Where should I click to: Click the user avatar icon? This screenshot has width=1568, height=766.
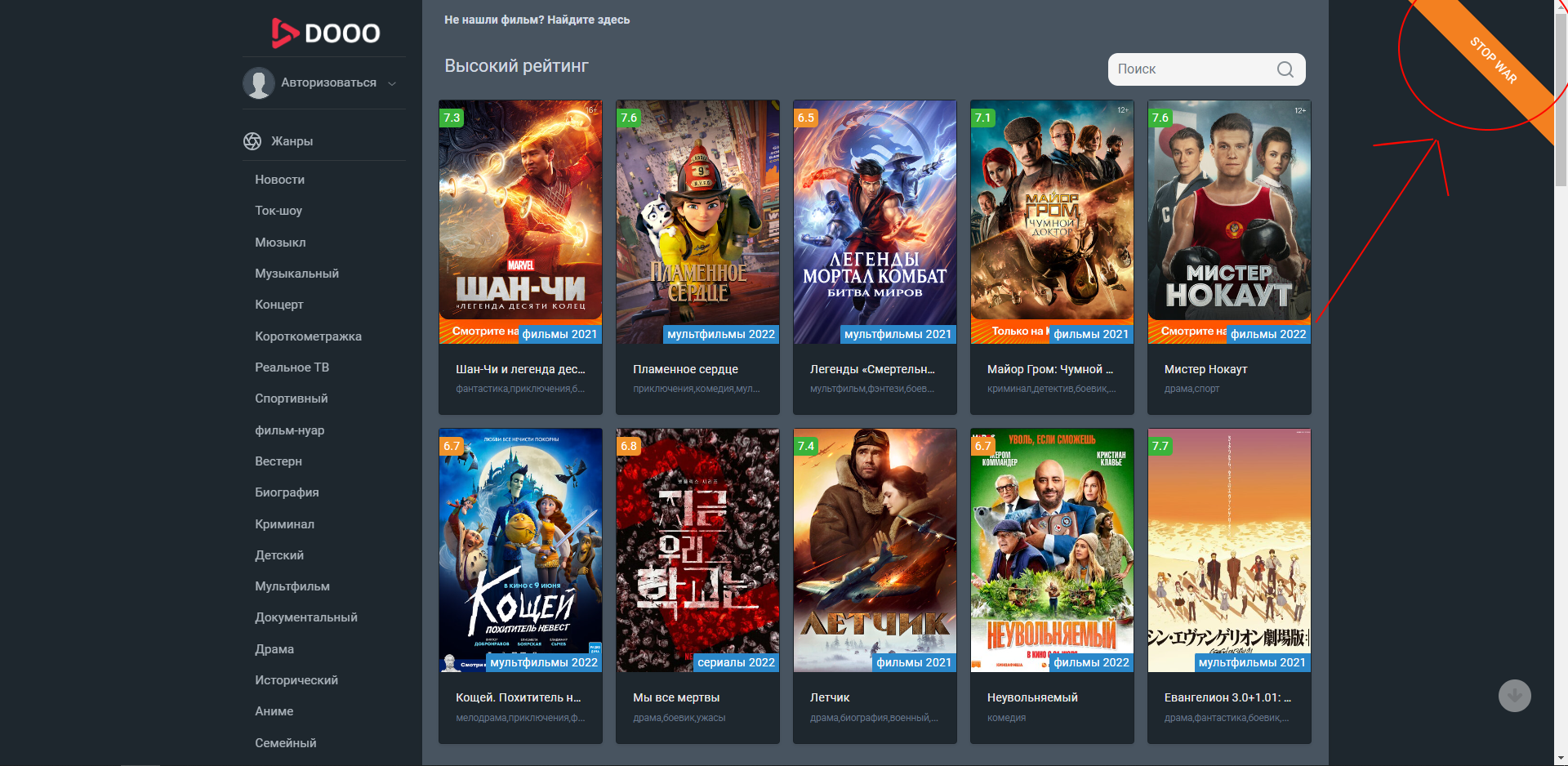[x=259, y=83]
